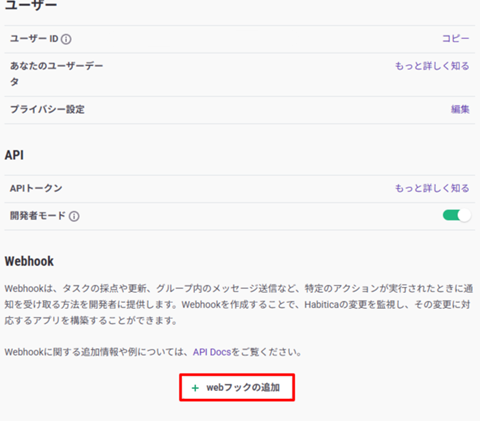The image size is (480, 421).
Task: Click the Webhook section heading
Action: (x=29, y=261)
